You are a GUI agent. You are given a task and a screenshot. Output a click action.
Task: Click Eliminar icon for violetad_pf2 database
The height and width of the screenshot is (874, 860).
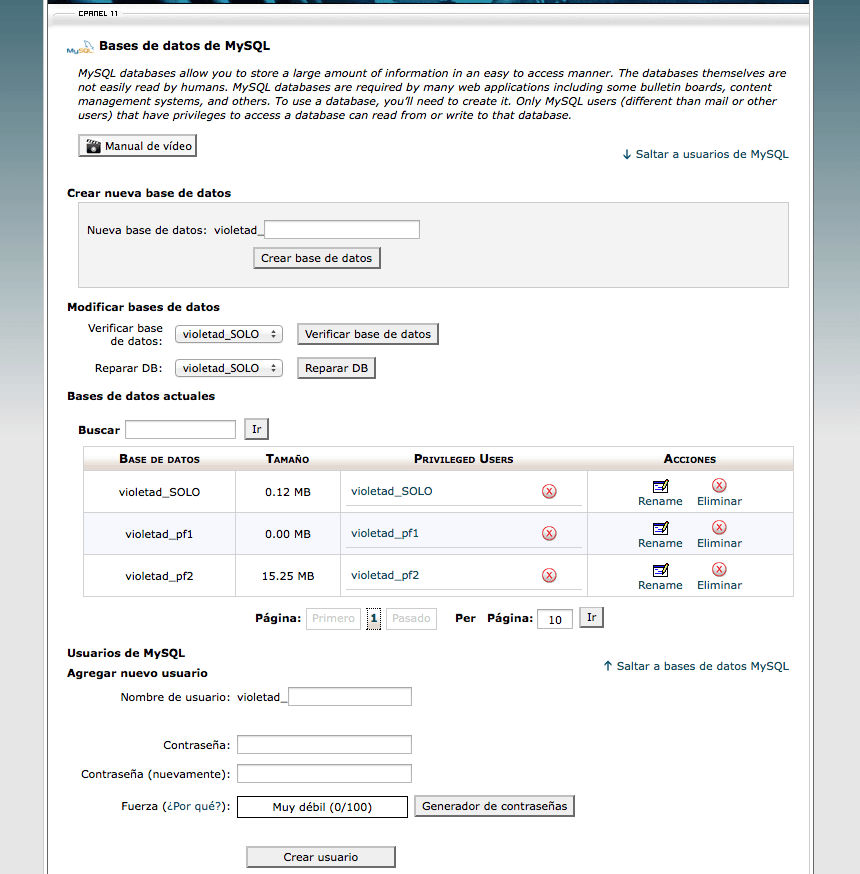coord(719,569)
